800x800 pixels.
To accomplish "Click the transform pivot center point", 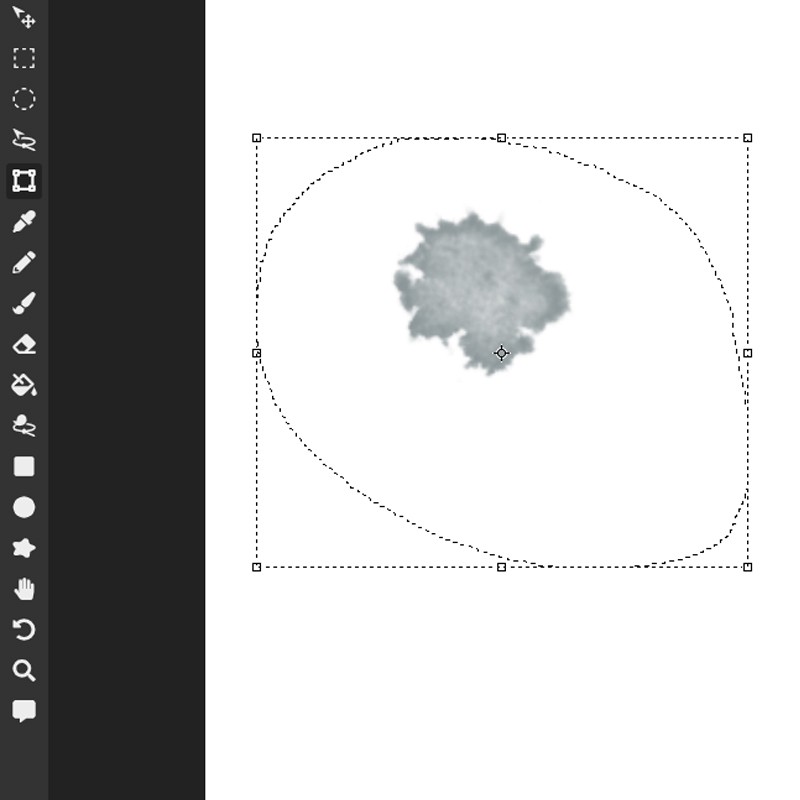I will point(502,353).
